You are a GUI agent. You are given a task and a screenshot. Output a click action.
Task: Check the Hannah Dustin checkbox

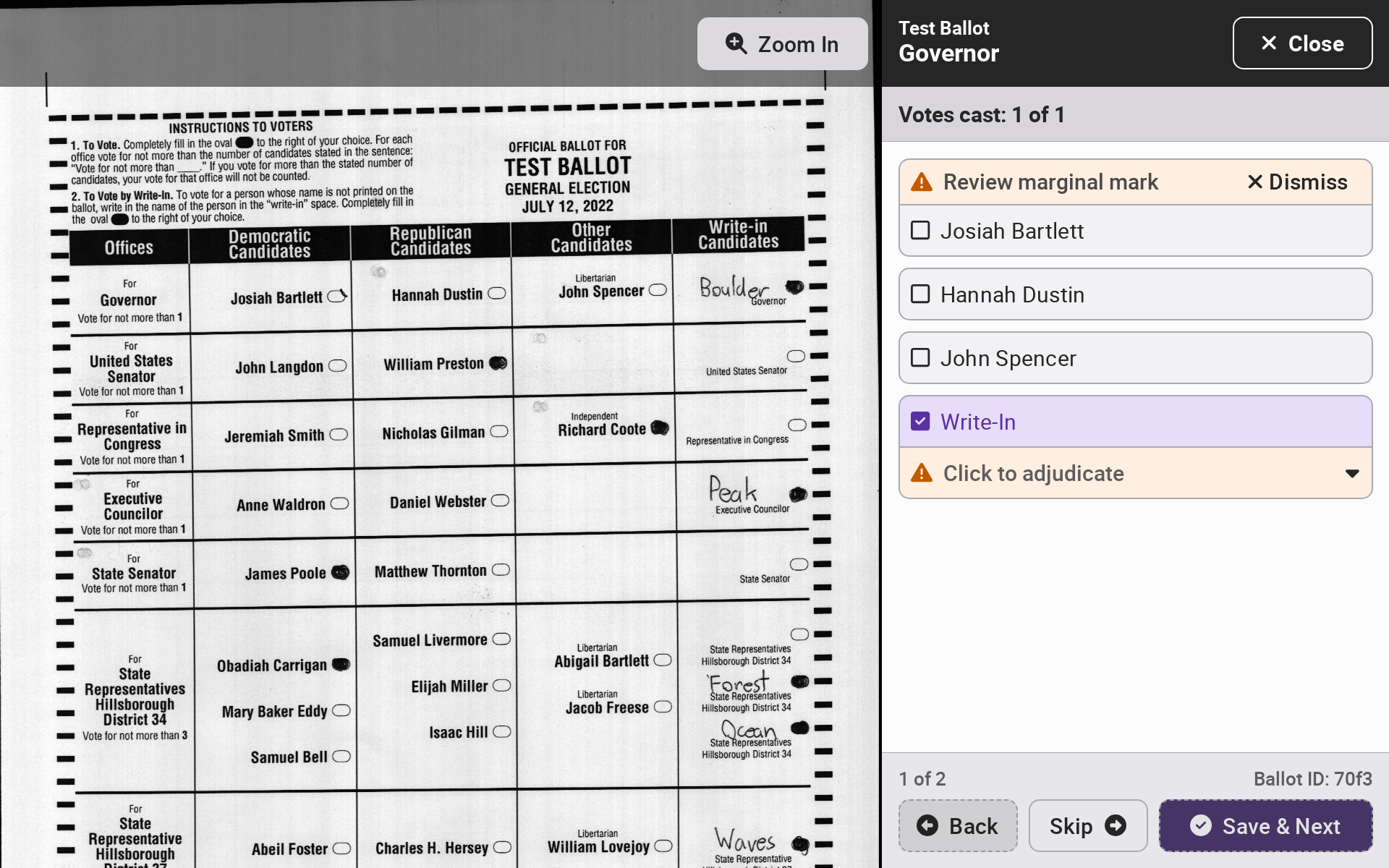(x=920, y=294)
